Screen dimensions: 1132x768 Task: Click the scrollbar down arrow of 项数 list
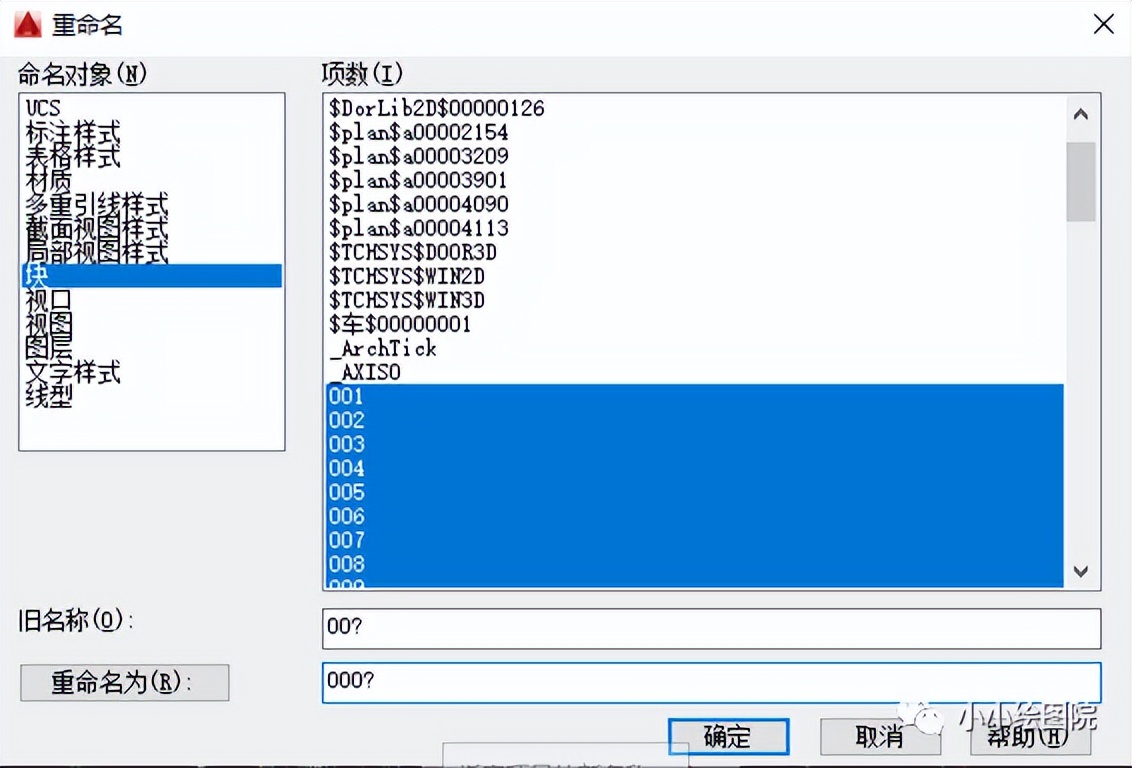point(1081,572)
